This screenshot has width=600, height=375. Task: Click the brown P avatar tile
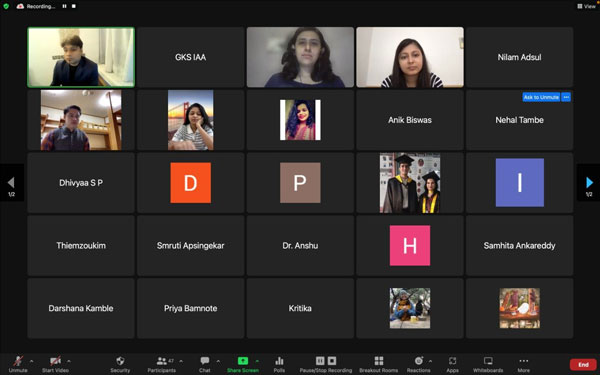[300, 183]
